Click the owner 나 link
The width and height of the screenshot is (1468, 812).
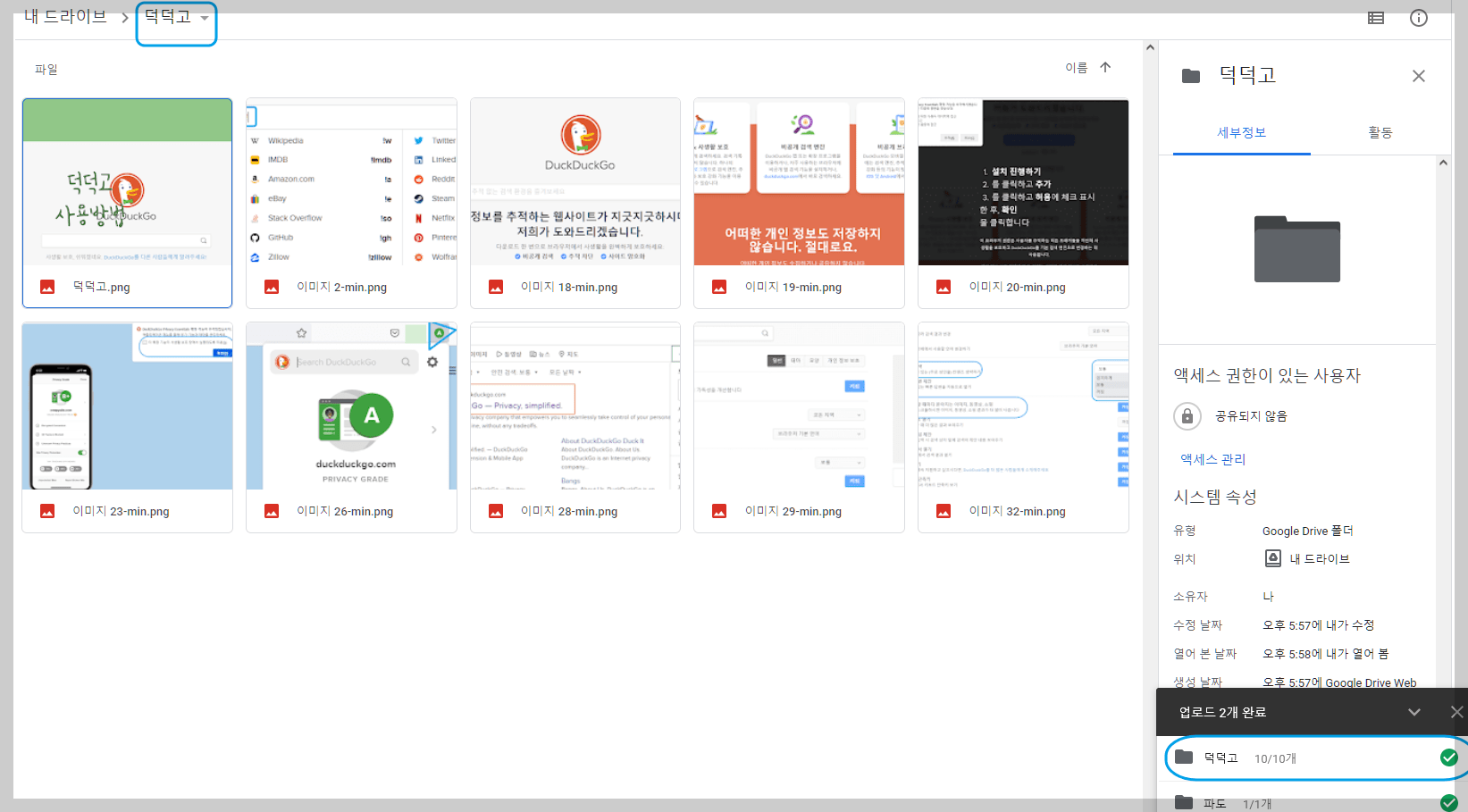pyautogui.click(x=1268, y=596)
